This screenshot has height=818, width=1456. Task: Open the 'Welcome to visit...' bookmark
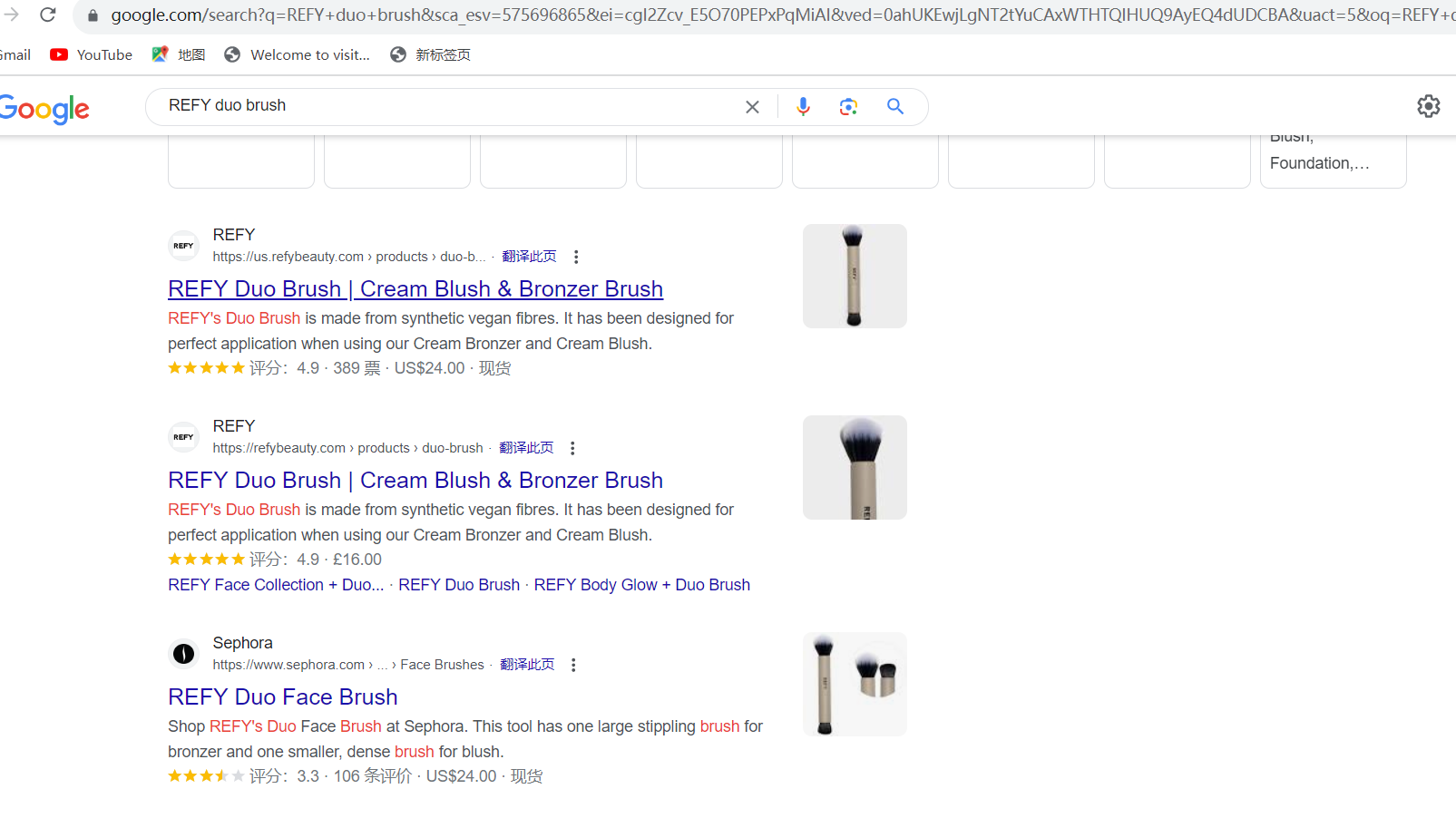pos(298,54)
